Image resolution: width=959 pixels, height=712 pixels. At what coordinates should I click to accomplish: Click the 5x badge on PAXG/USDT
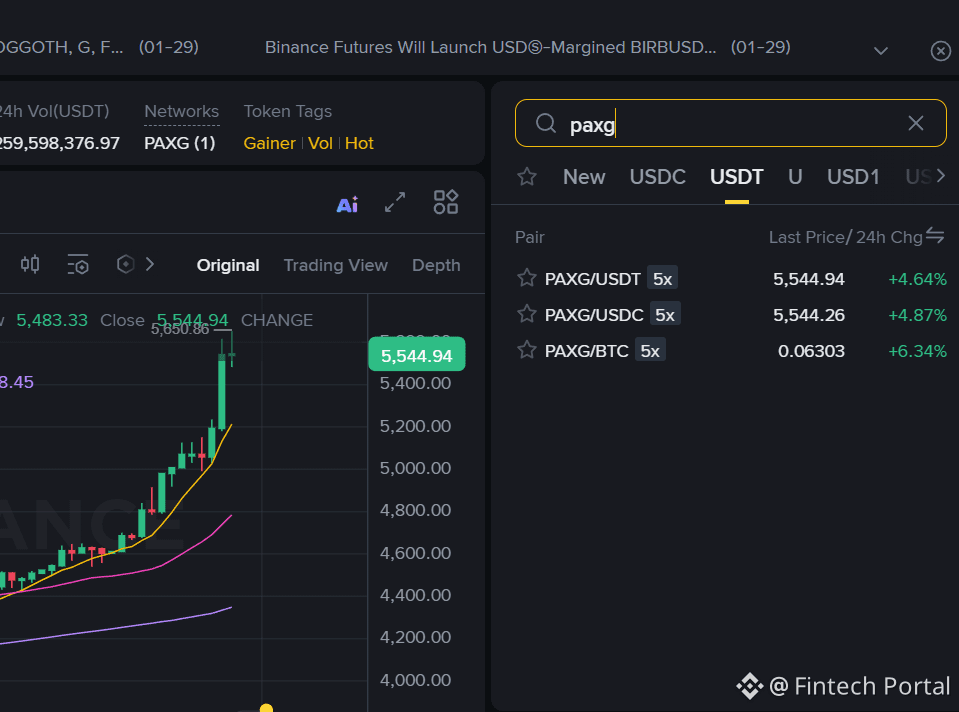click(662, 278)
